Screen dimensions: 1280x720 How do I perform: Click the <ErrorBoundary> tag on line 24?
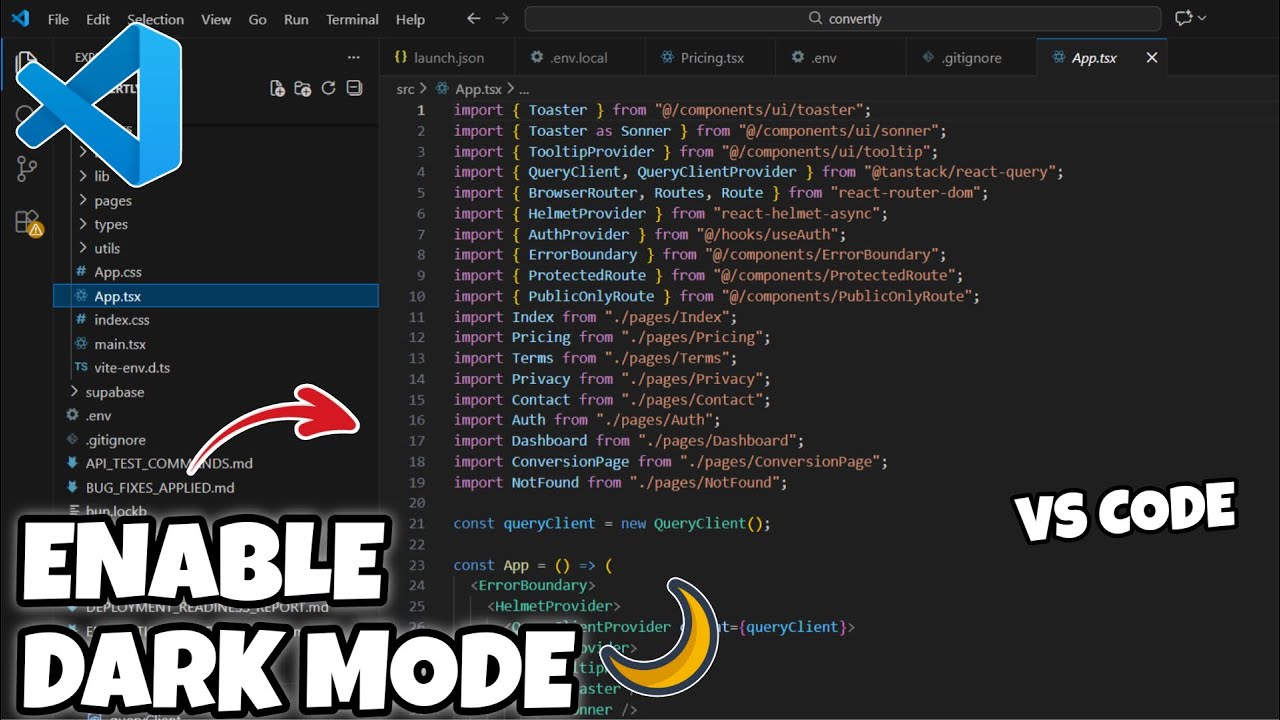(x=533, y=586)
